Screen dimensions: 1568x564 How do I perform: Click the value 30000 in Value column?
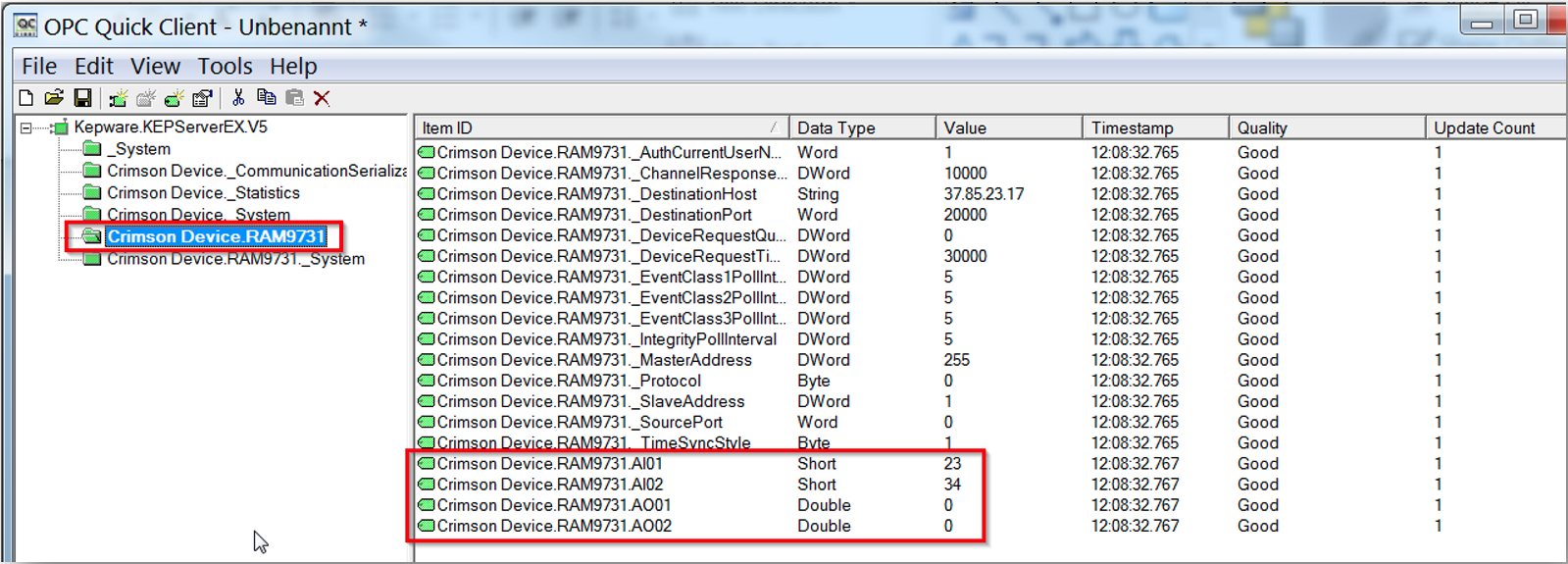click(x=965, y=256)
